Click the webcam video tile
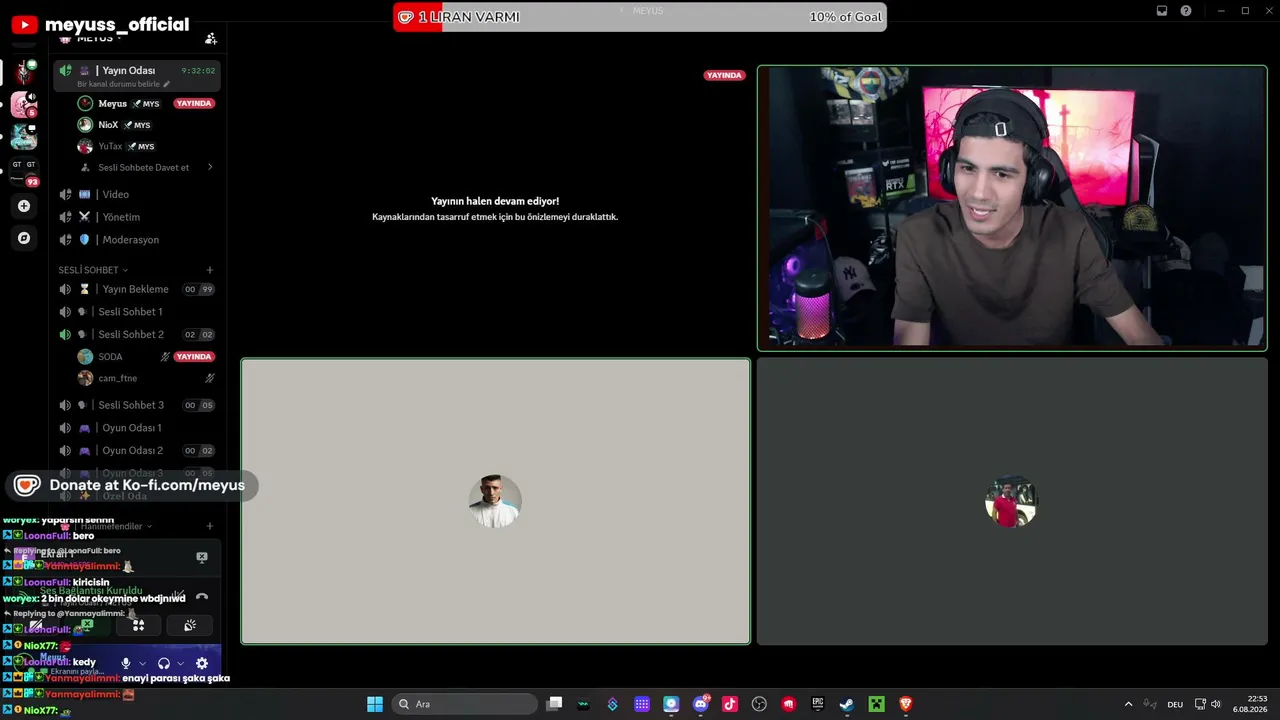1280x720 pixels. tap(1012, 208)
